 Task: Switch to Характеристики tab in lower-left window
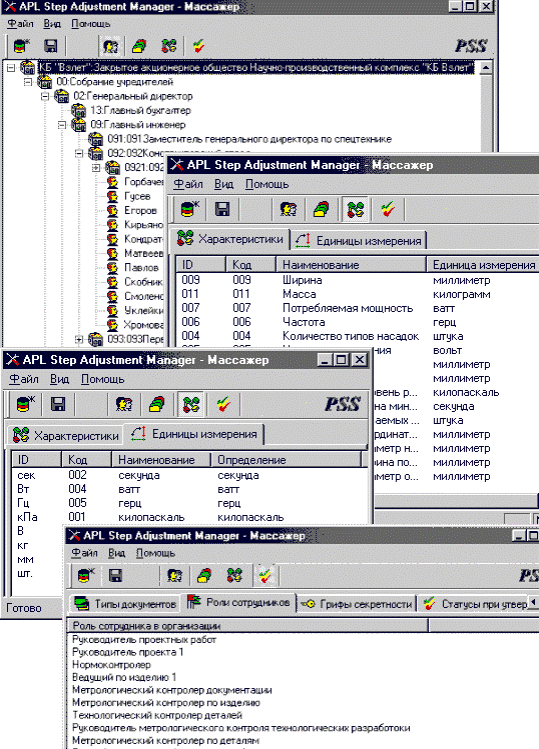click(x=65, y=435)
